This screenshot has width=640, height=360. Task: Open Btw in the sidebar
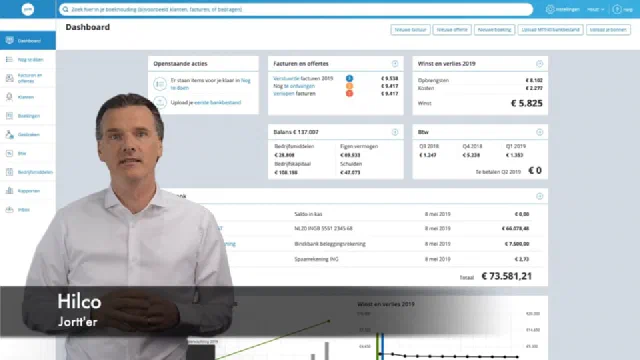[x=28, y=153]
